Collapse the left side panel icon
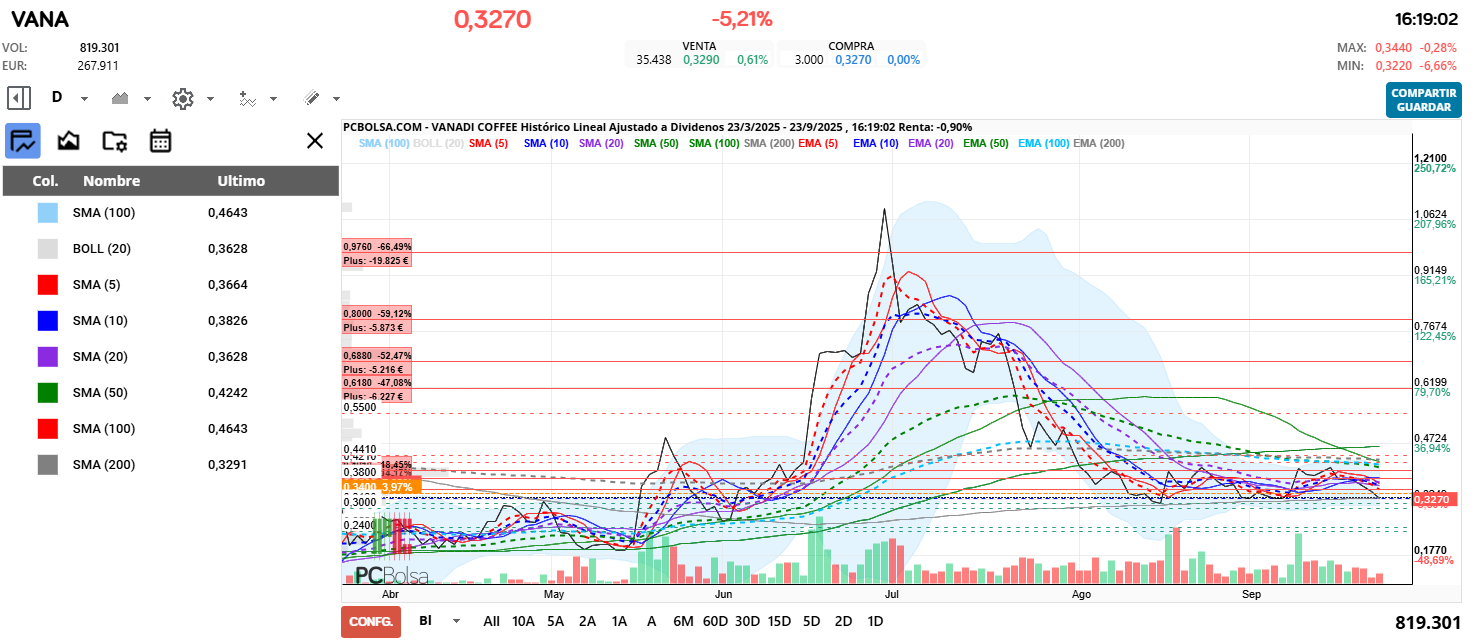This screenshot has height=643, width=1477. click(x=19, y=98)
